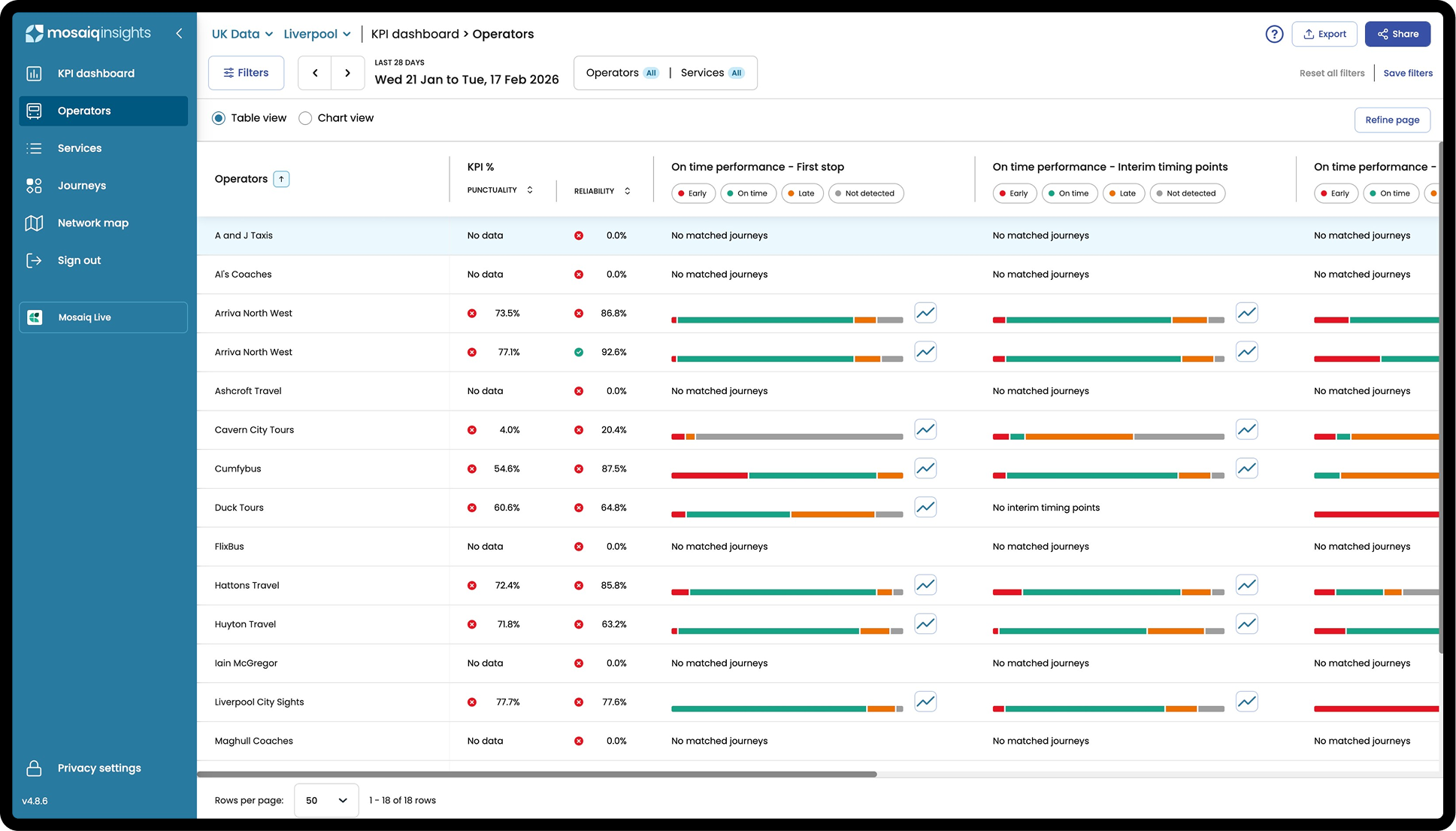Viewport: 1456px width, 831px height.
Task: Click the Export button
Action: pyautogui.click(x=1324, y=34)
